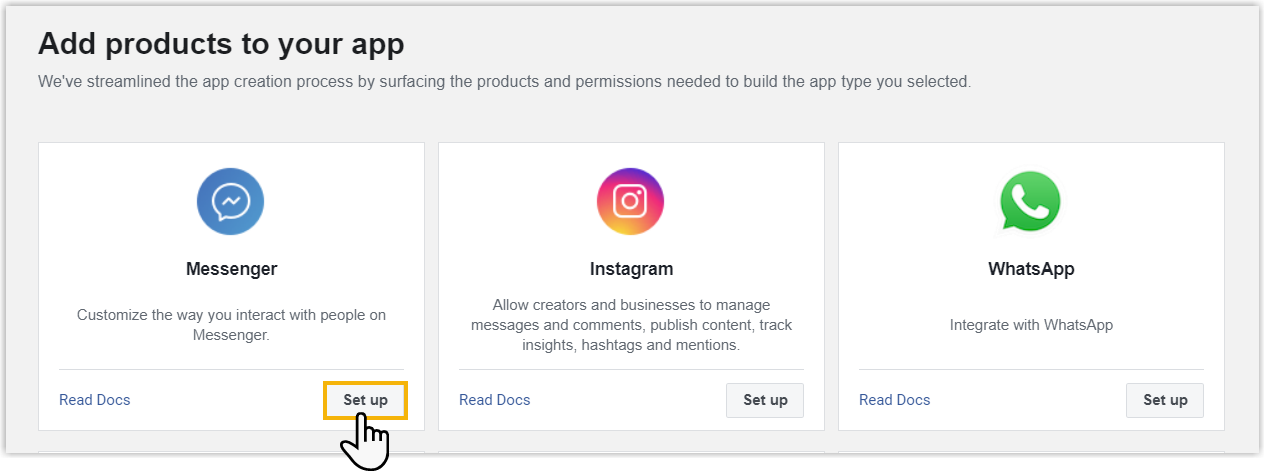
Task: Set up the Messenger product
Action: (x=365, y=400)
